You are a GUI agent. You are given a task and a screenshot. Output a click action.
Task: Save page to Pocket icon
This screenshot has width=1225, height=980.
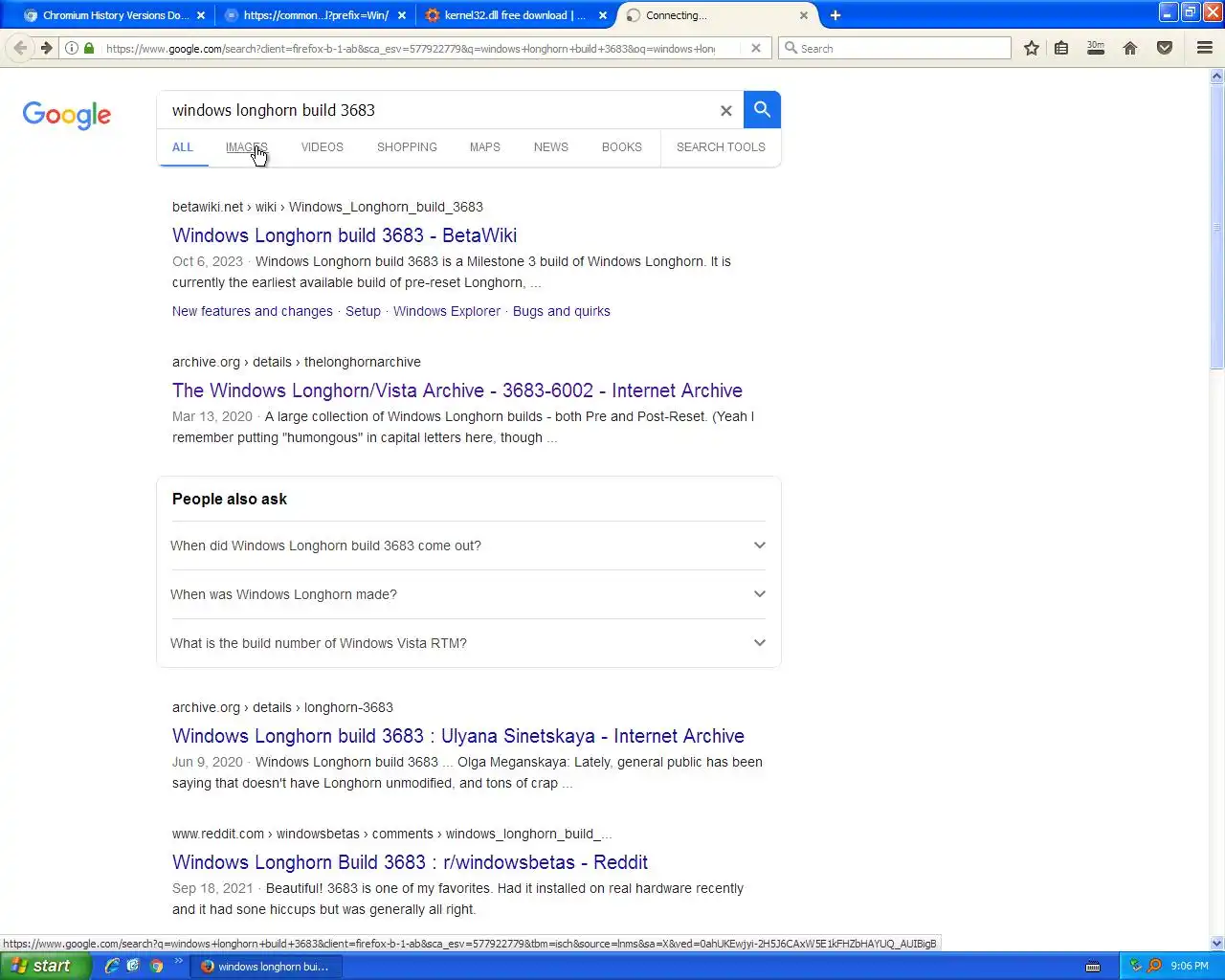[x=1165, y=48]
